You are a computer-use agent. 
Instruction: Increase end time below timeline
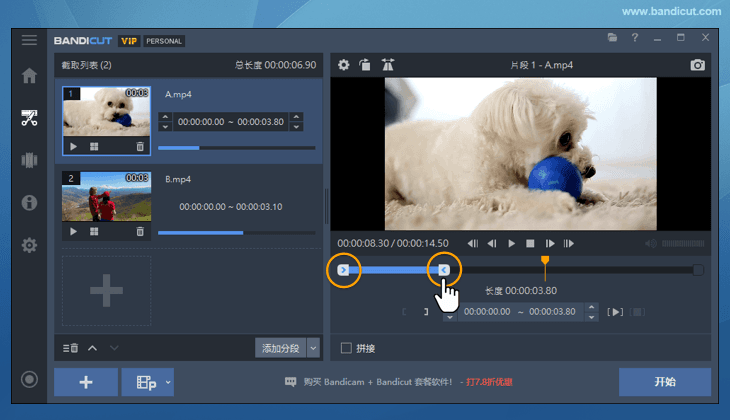click(x=591, y=307)
